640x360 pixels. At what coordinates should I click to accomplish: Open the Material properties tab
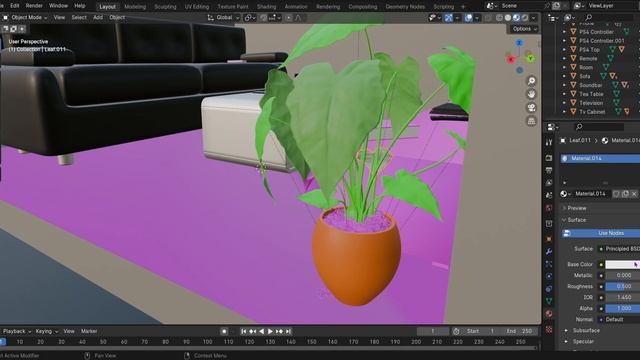pyautogui.click(x=549, y=313)
